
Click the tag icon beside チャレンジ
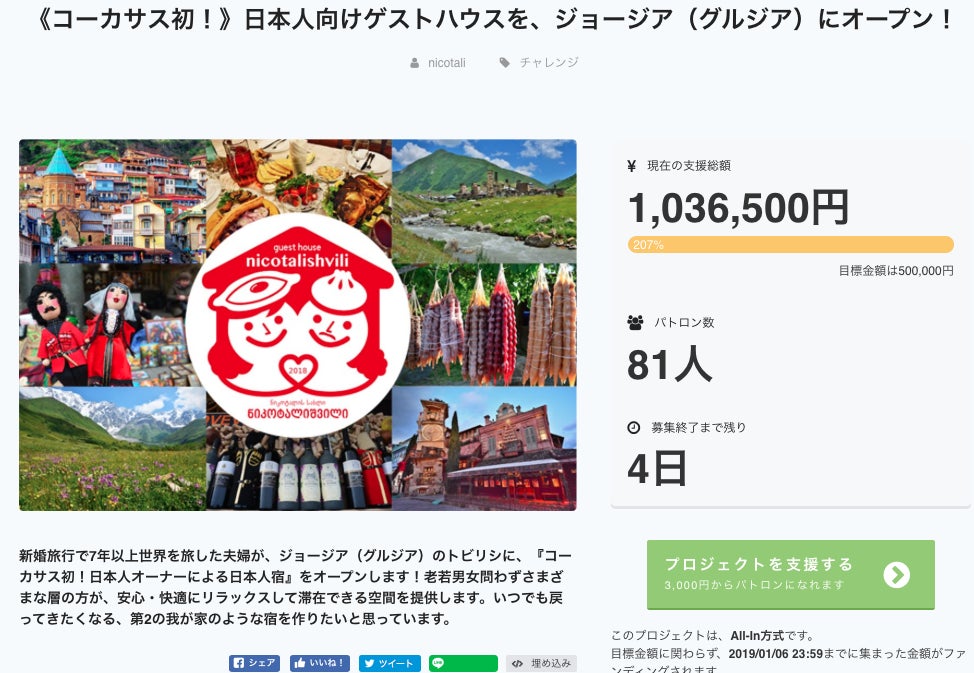(505, 63)
